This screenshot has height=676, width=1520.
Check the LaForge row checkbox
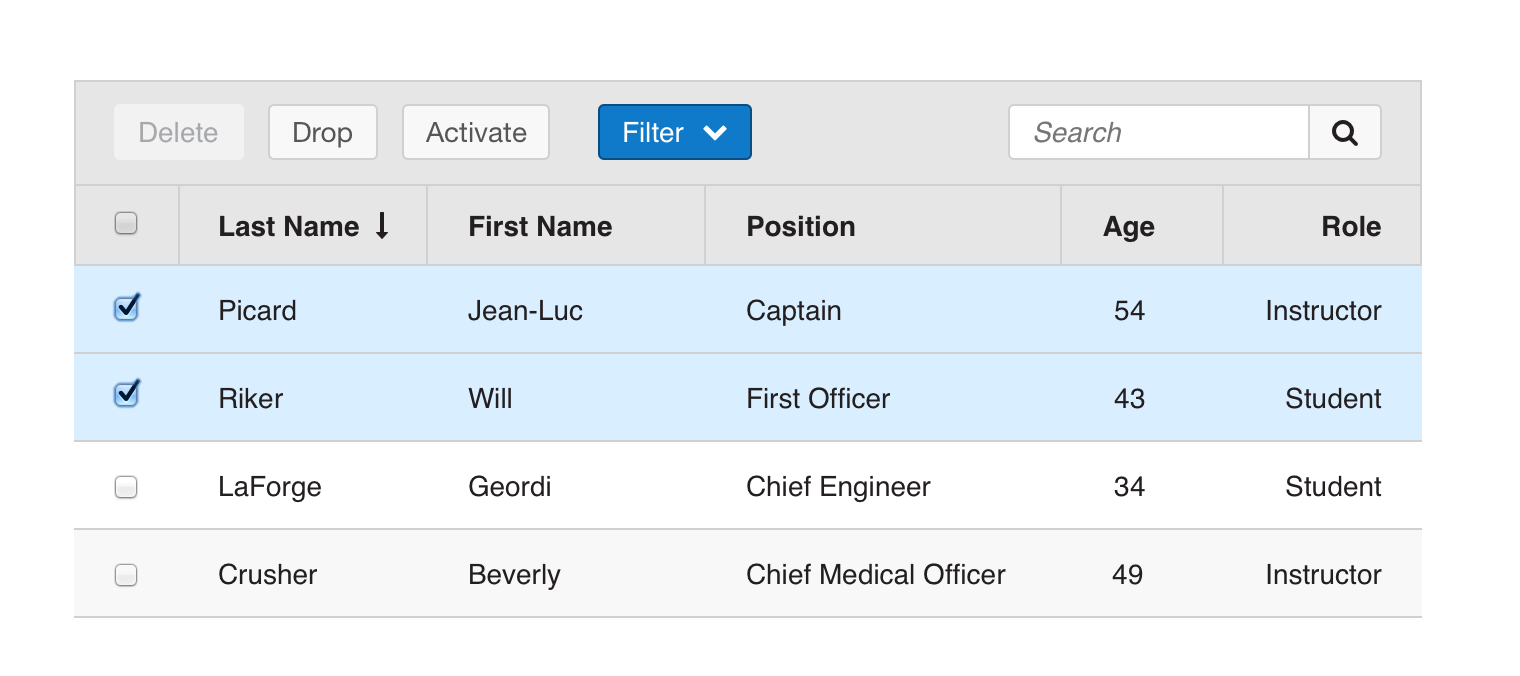[x=126, y=487]
